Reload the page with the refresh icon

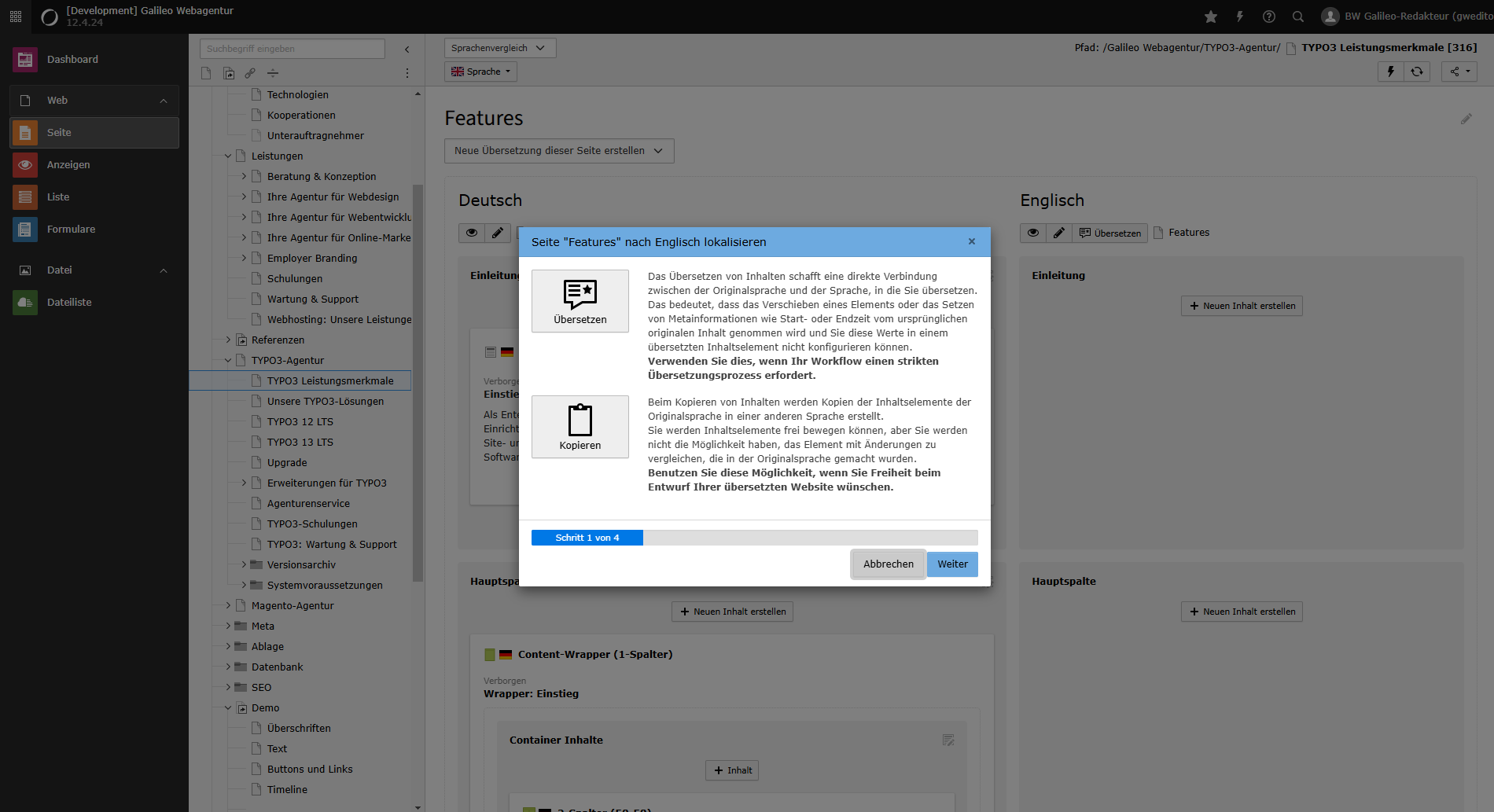click(x=1417, y=72)
